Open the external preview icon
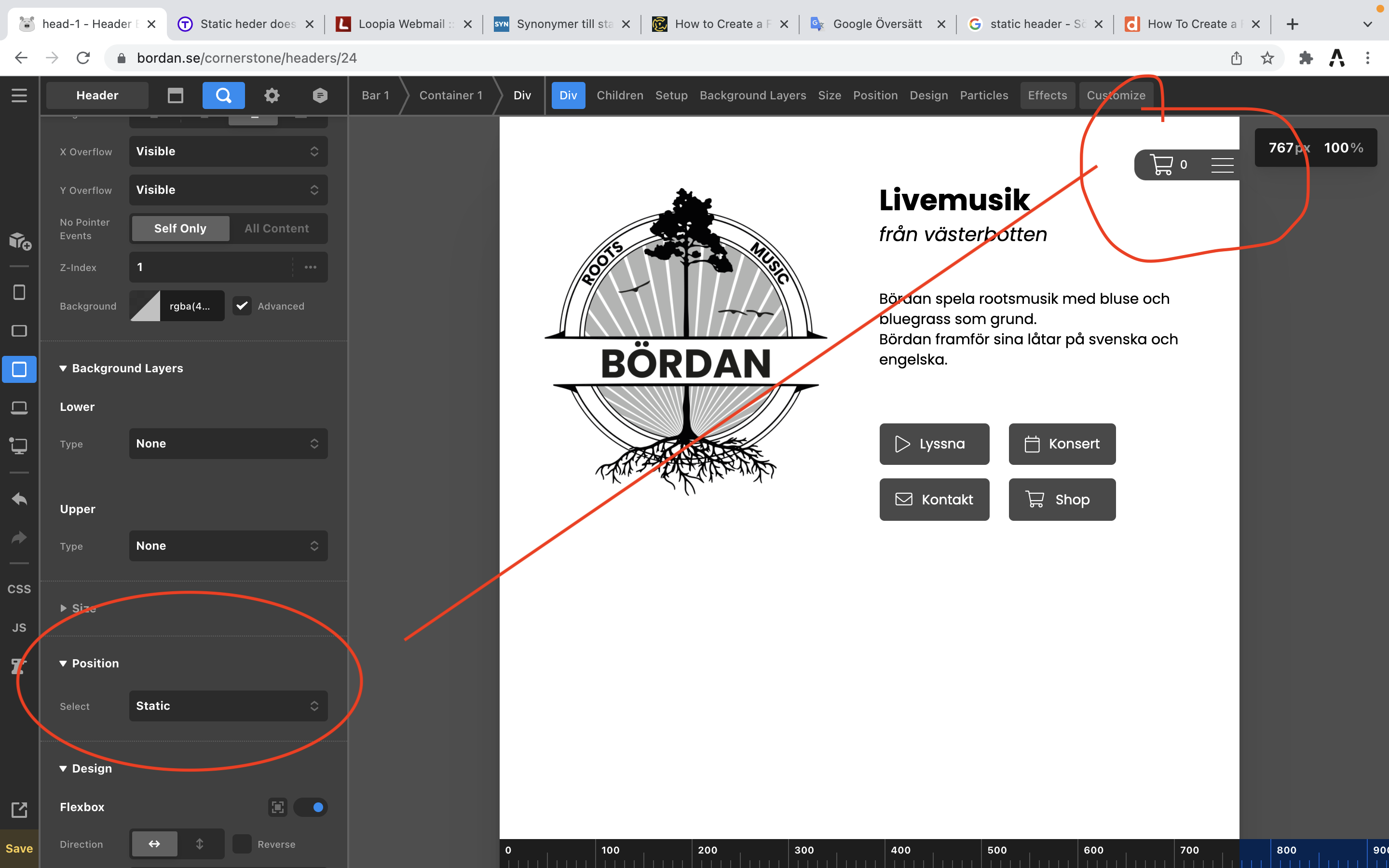This screenshot has height=868, width=1389. 19,810
